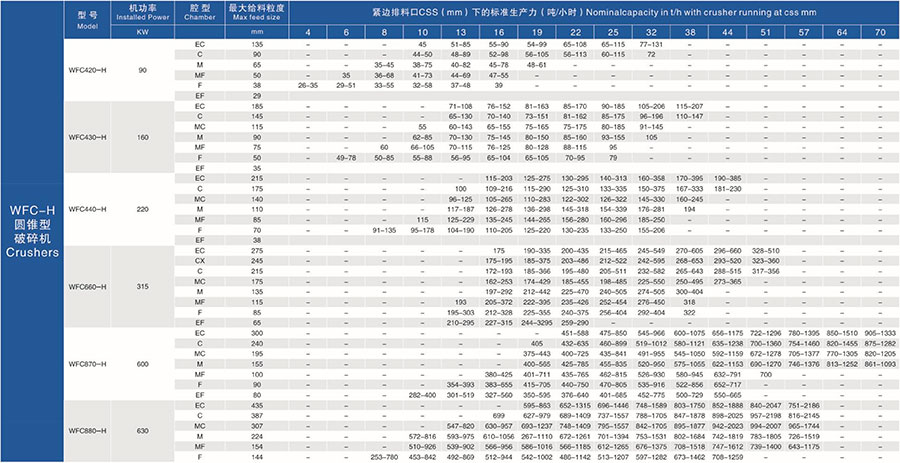Select capacity cell '643-1175'
This screenshot has width=900, height=463.
[804, 446]
